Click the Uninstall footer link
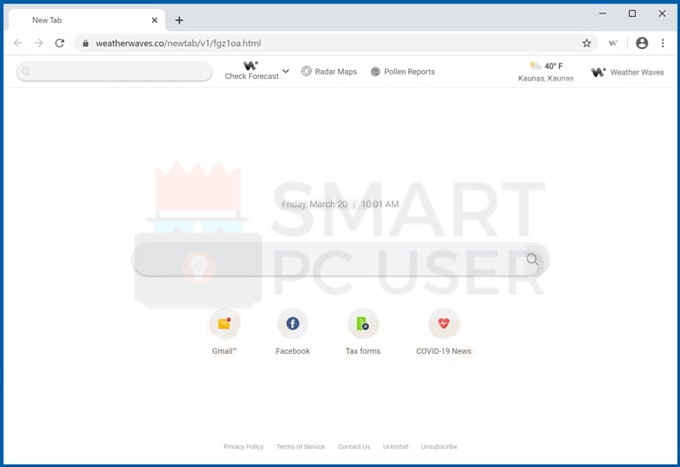680x467 pixels. (x=396, y=447)
